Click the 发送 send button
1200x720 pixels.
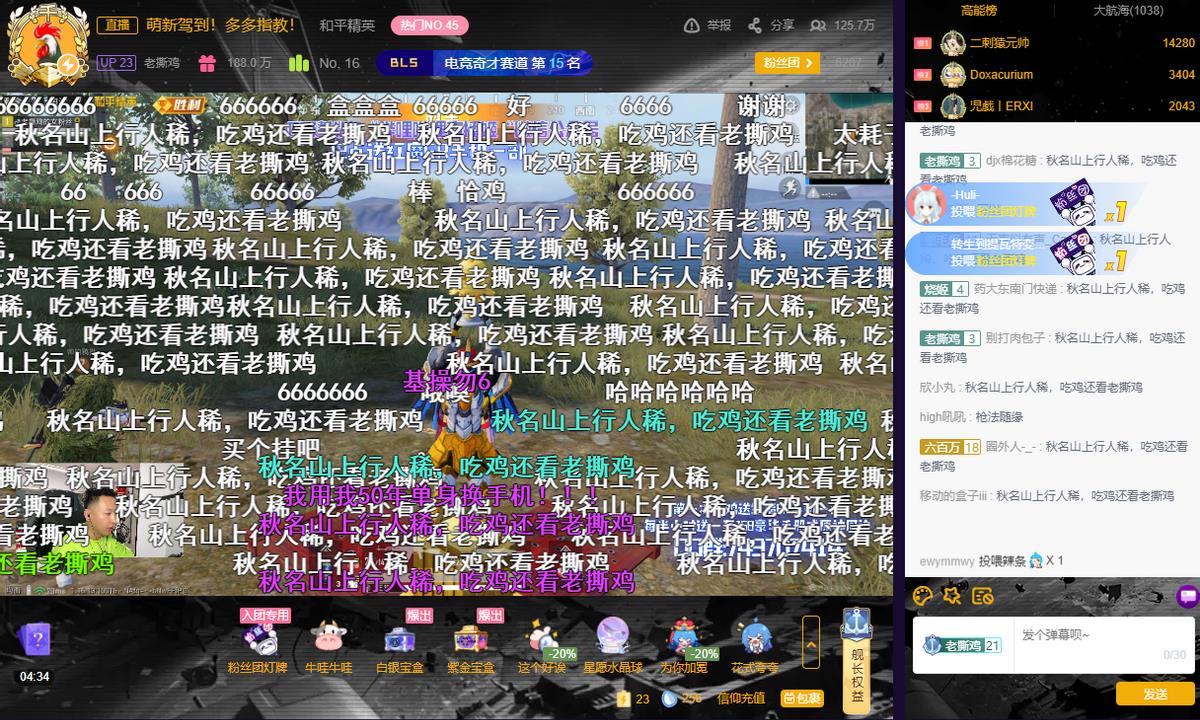coord(1155,694)
